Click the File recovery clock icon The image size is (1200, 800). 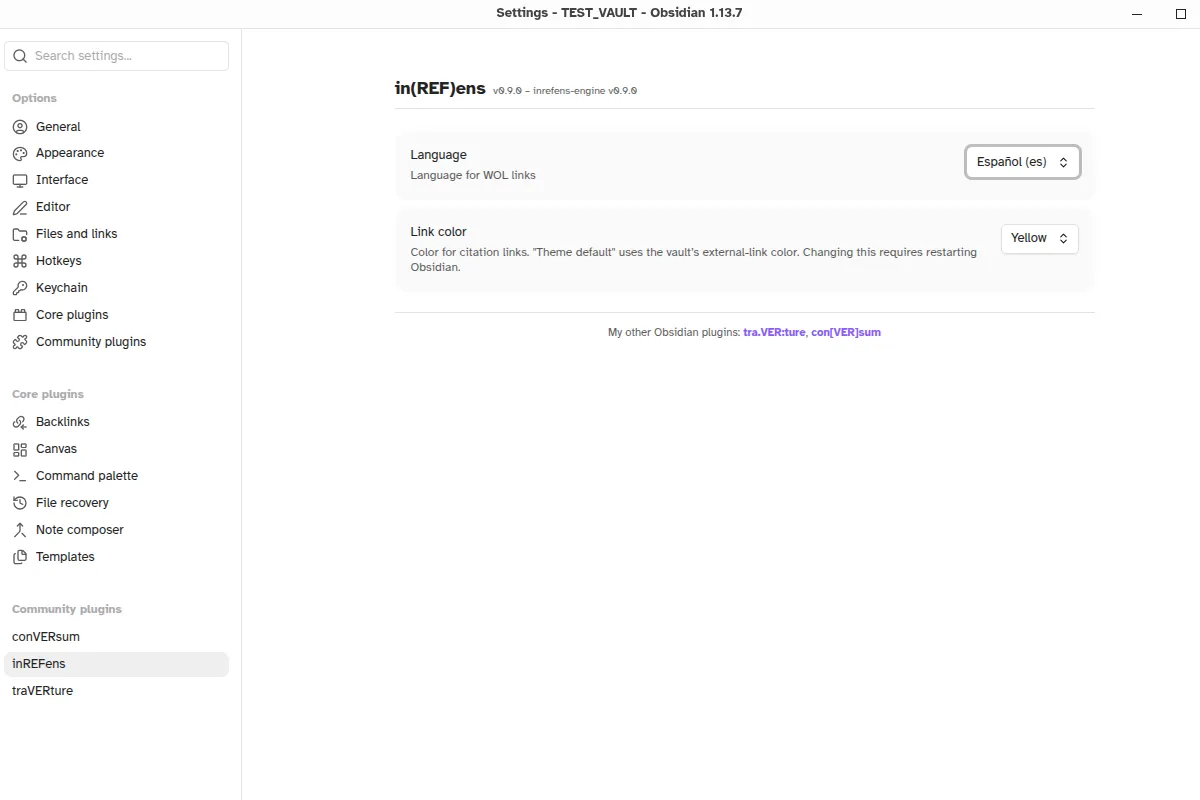tap(20, 504)
